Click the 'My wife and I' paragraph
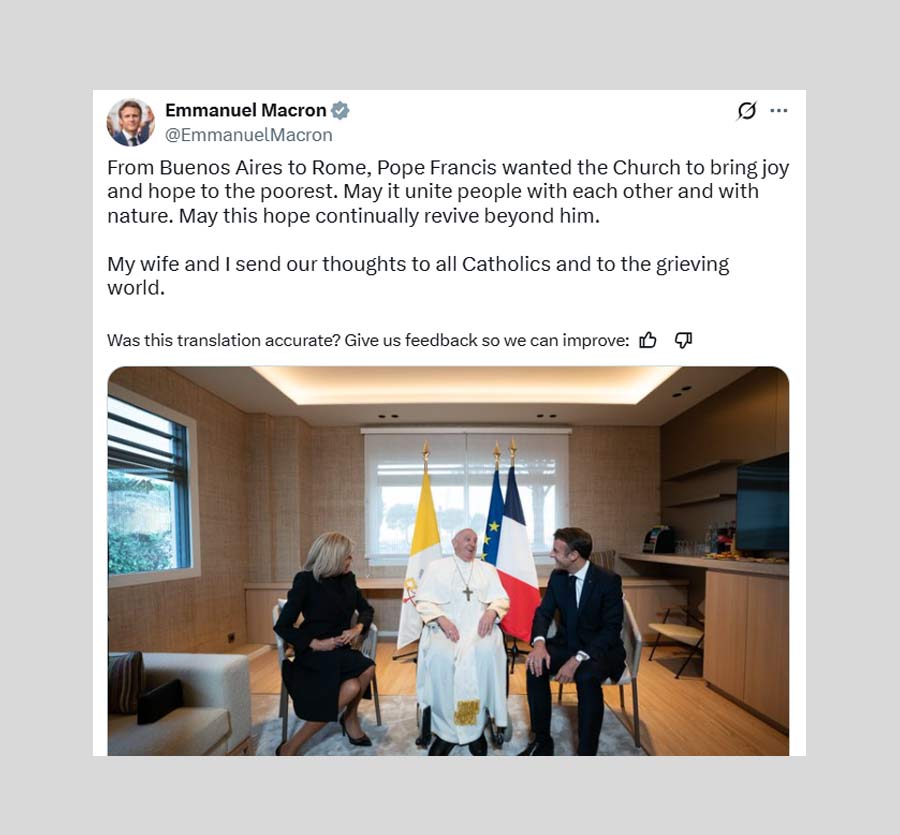Viewport: 900px width, 835px height. tap(418, 275)
